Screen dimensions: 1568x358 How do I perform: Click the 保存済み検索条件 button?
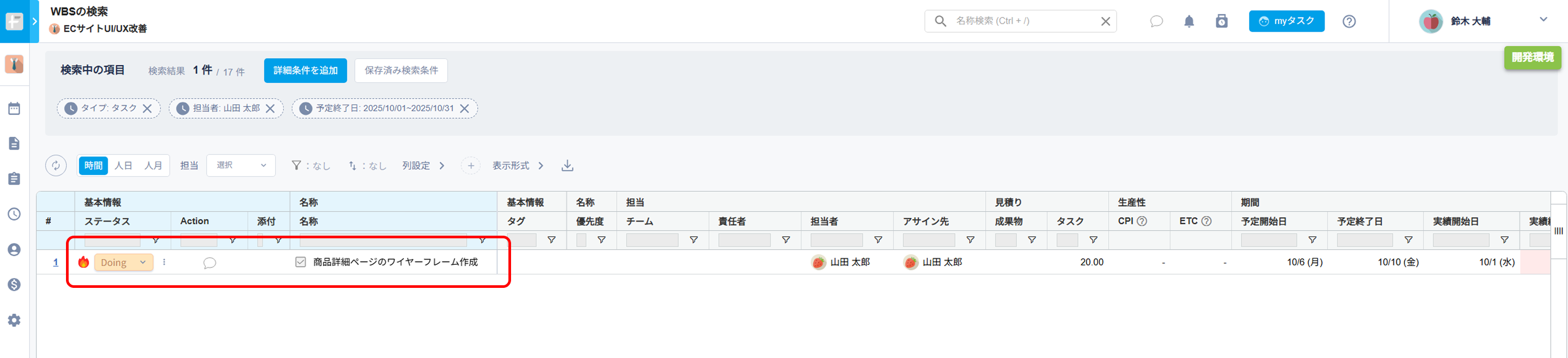(x=401, y=71)
